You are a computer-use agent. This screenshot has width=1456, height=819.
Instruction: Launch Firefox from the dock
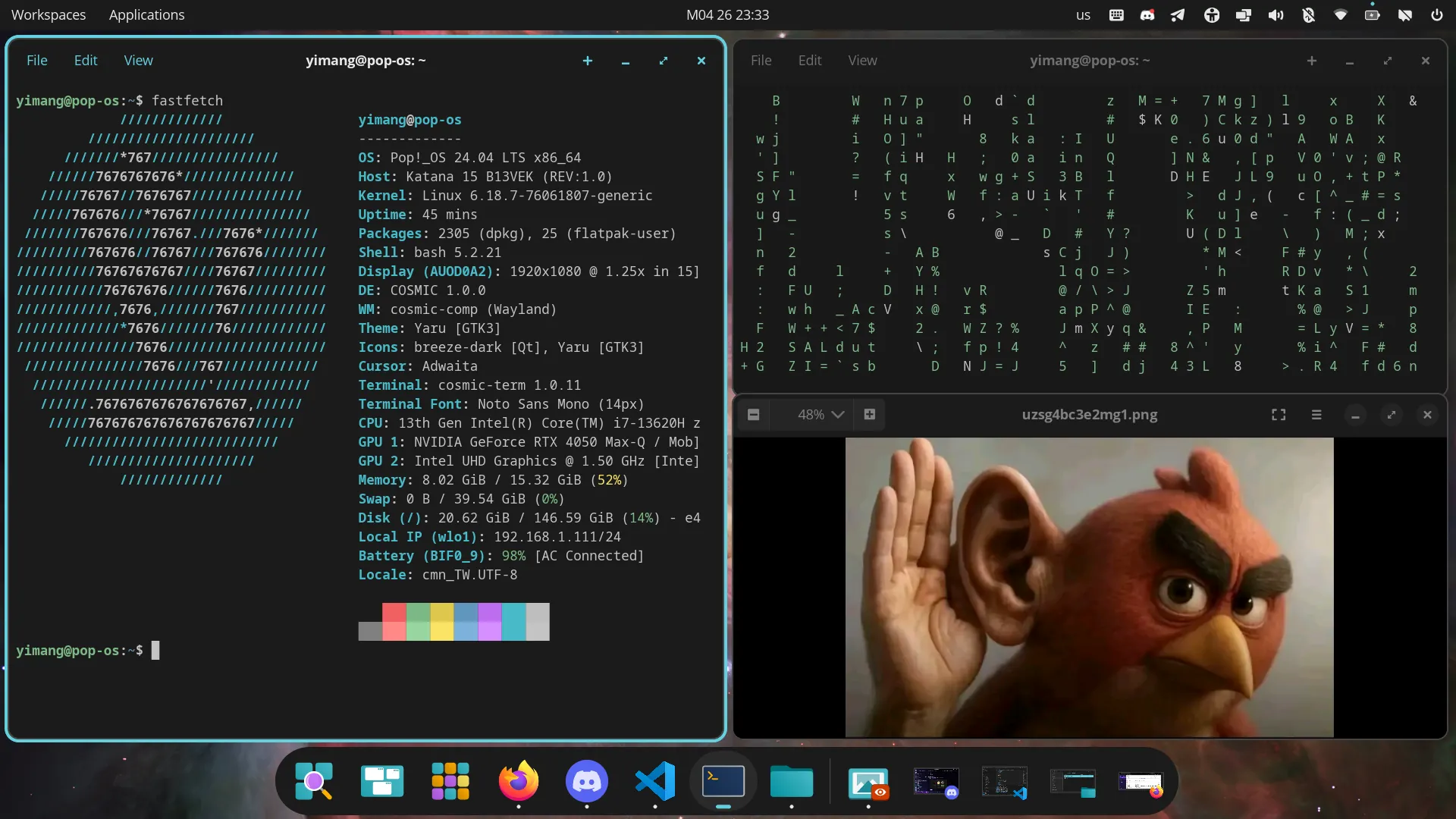pos(519,781)
